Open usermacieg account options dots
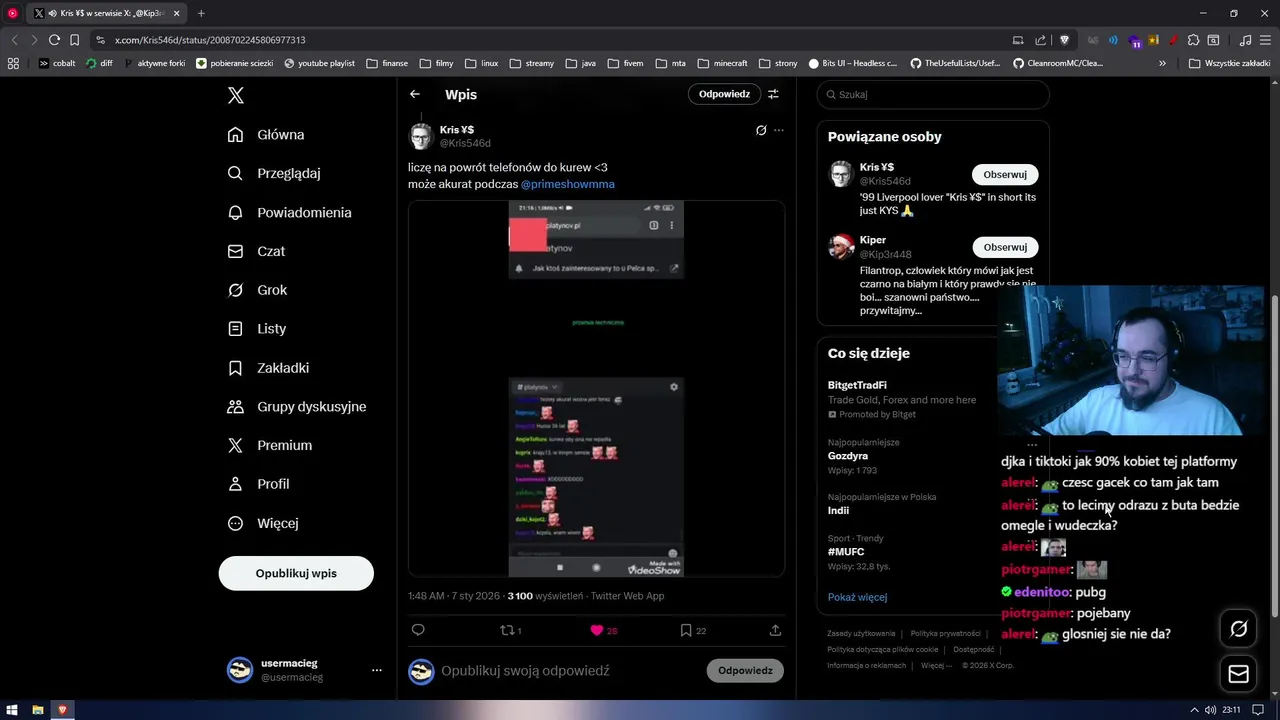 [376, 670]
